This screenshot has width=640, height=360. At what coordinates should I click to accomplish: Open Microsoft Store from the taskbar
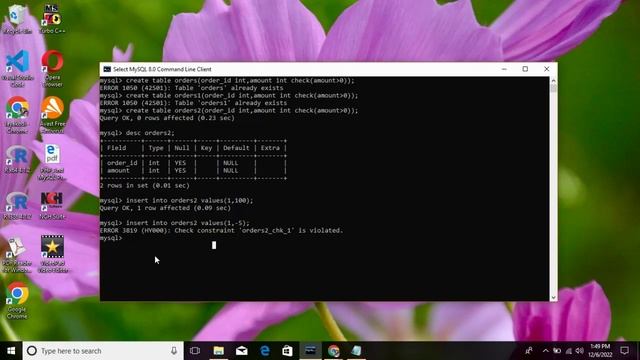(x=287, y=351)
